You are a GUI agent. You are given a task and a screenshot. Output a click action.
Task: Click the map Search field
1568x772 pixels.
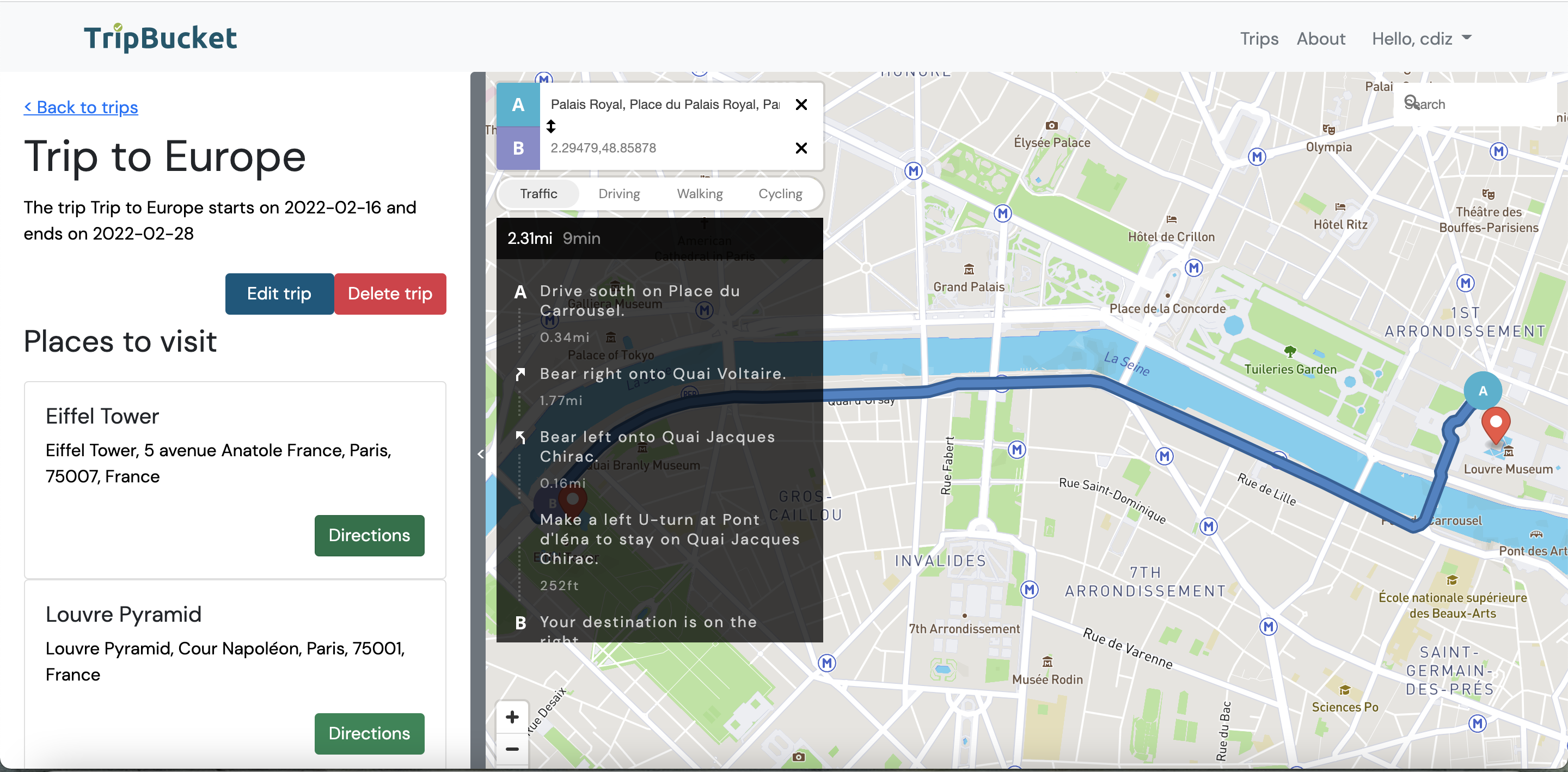coord(1475,104)
